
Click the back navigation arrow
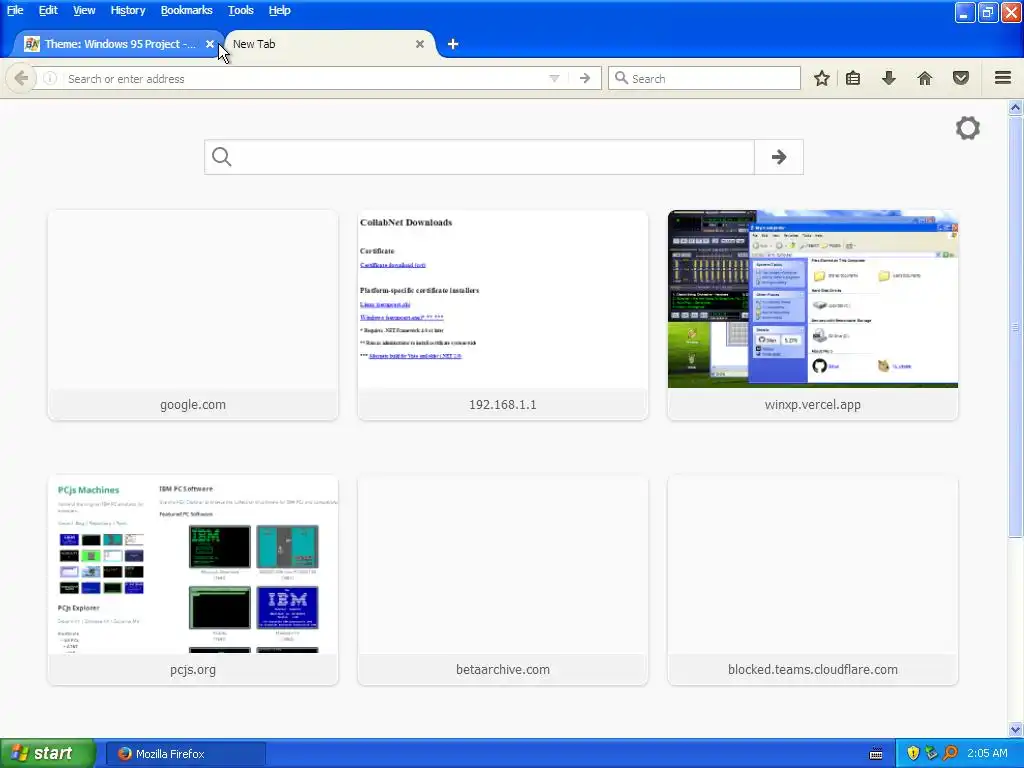tap(21, 78)
